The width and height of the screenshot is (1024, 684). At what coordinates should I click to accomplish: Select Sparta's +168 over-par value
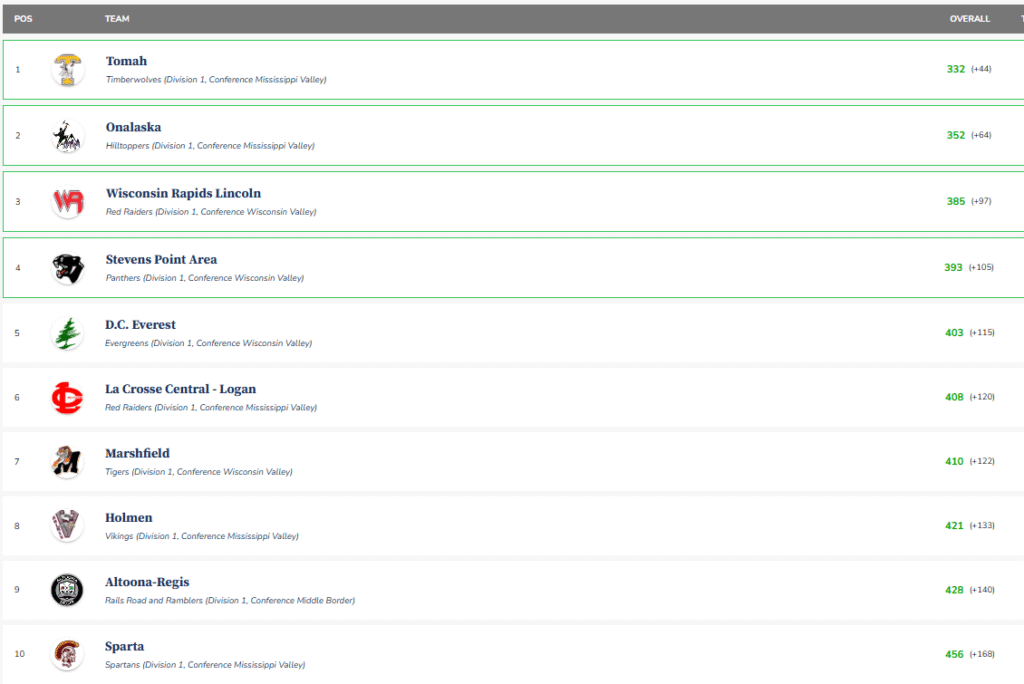pos(982,655)
